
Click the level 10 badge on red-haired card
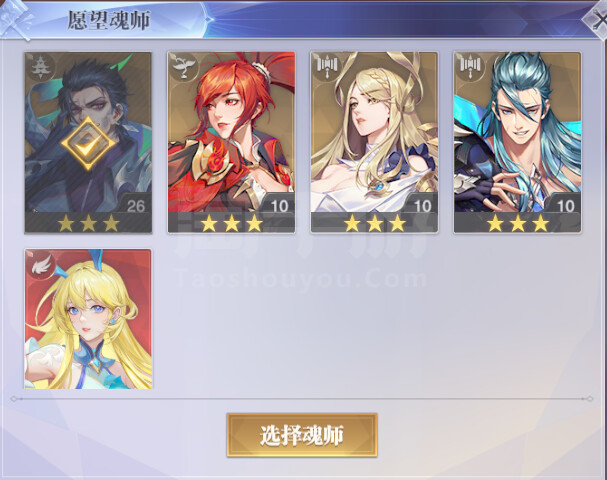279,206
